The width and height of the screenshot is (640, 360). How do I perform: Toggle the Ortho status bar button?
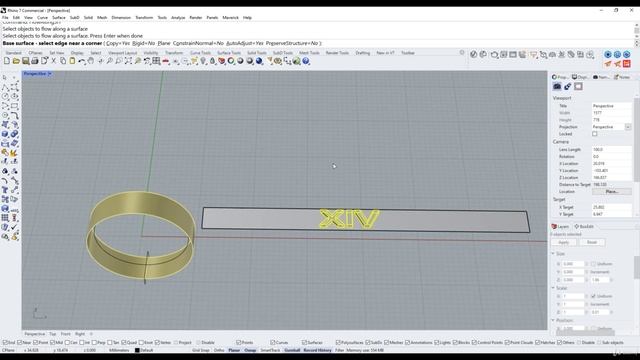(x=219, y=350)
